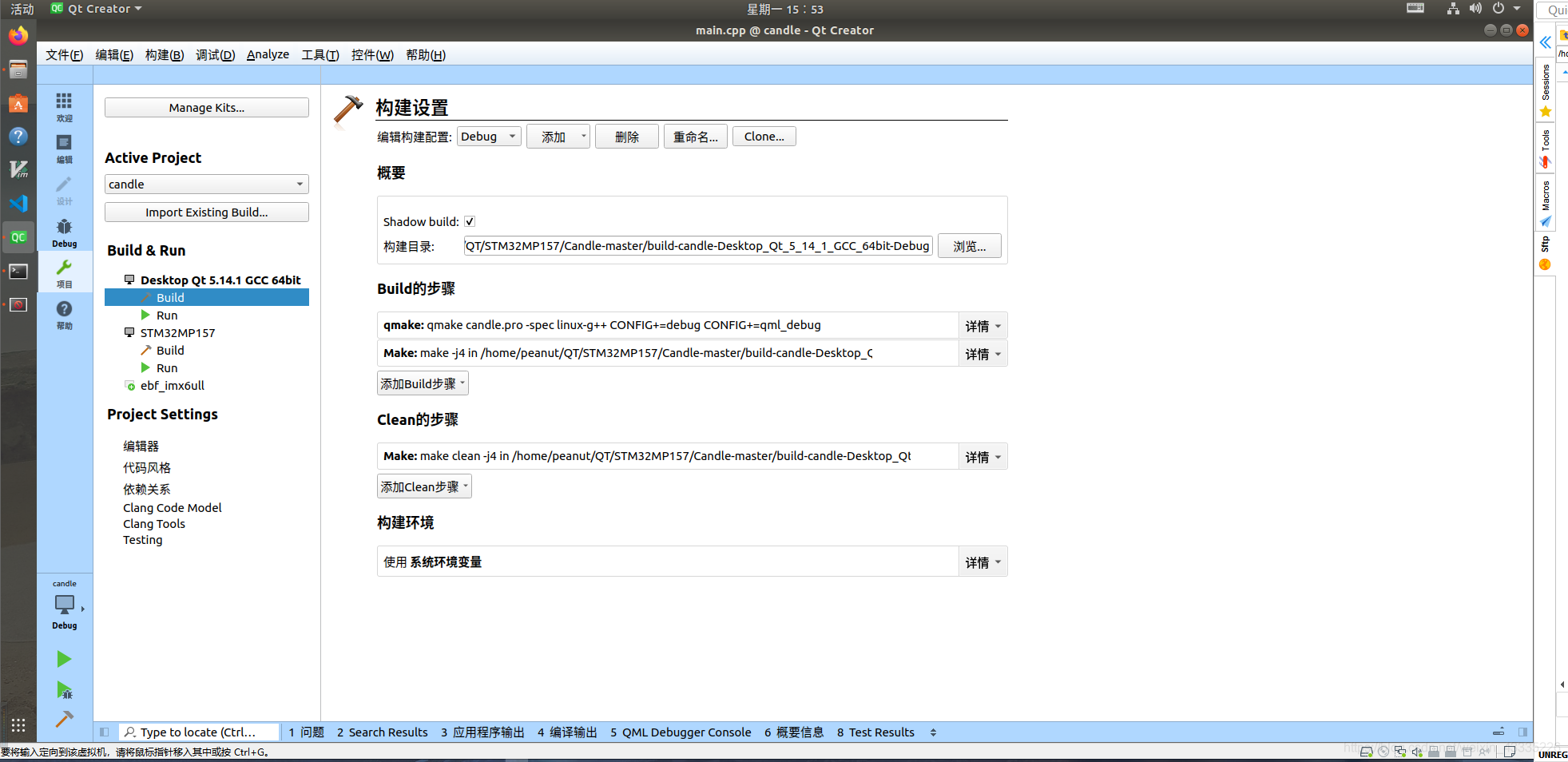The width and height of the screenshot is (1568, 762).
Task: Click the Manage Kits button
Action: pos(206,107)
